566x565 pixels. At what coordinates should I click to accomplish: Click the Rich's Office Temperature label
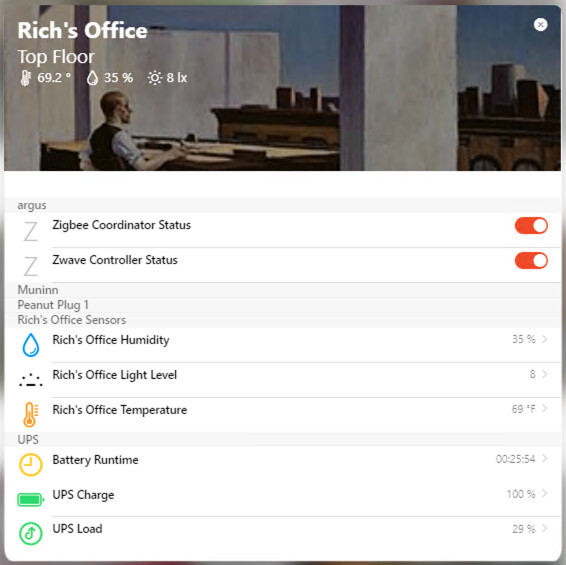pos(120,410)
